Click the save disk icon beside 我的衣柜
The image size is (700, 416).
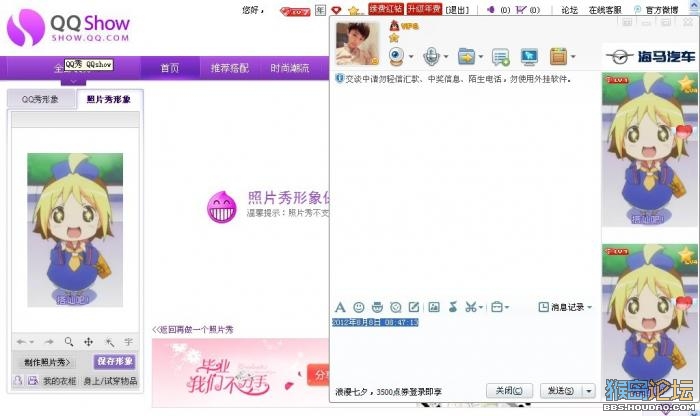coord(33,380)
